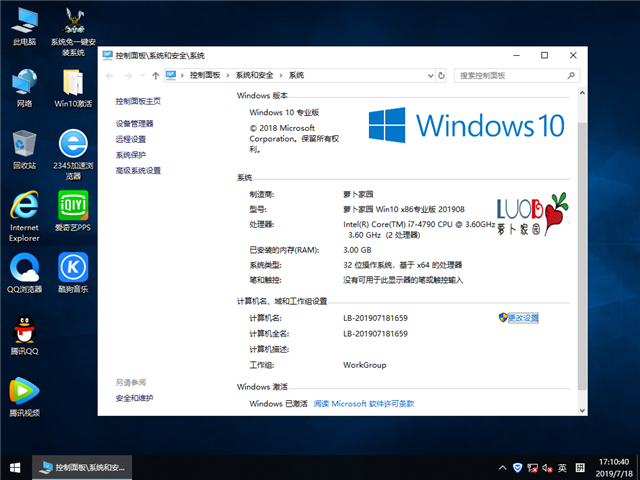
Task: Click the network icon in system tray
Action: pos(532,467)
